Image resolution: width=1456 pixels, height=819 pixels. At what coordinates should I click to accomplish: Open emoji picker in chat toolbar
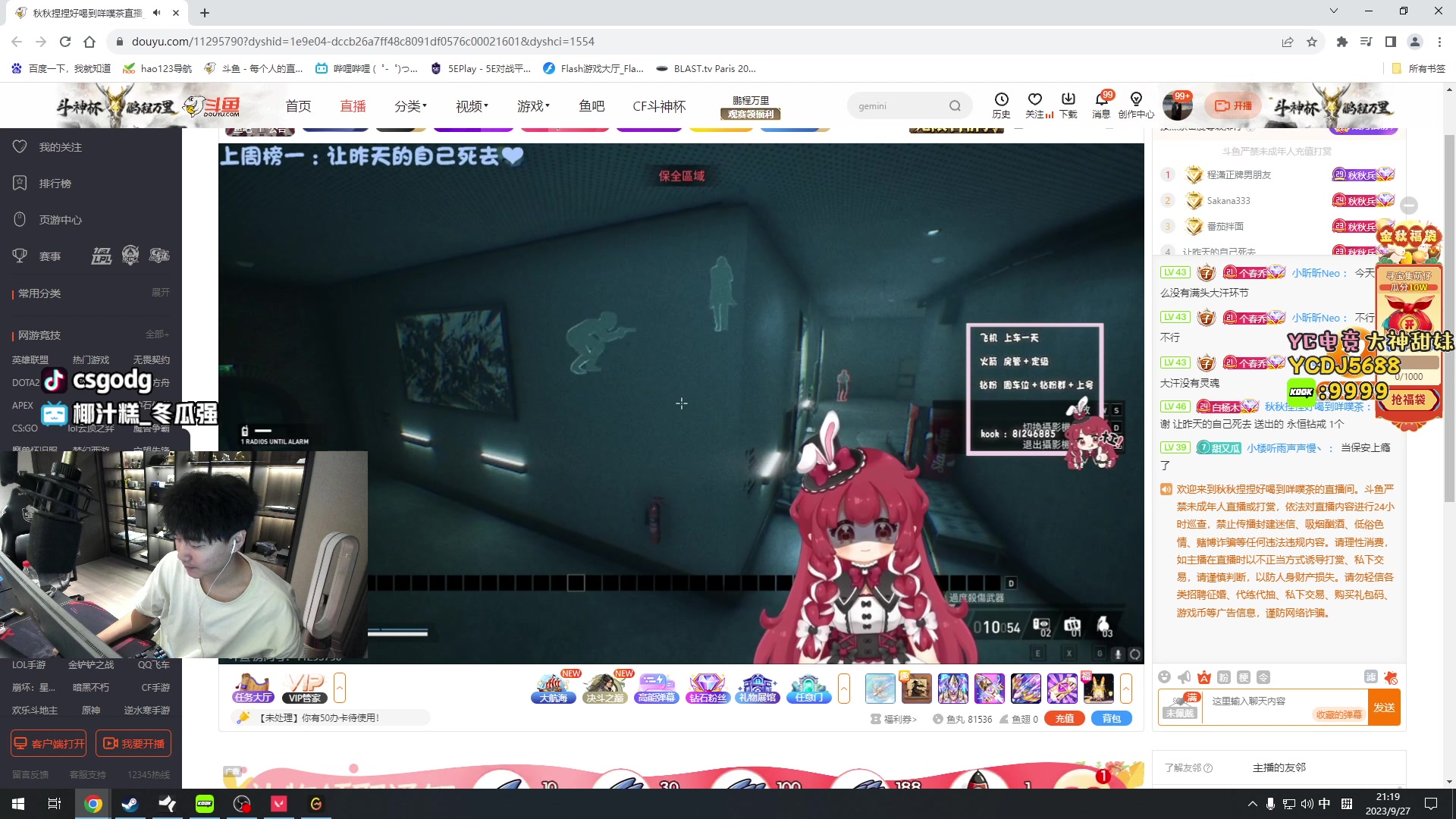pyautogui.click(x=1165, y=677)
